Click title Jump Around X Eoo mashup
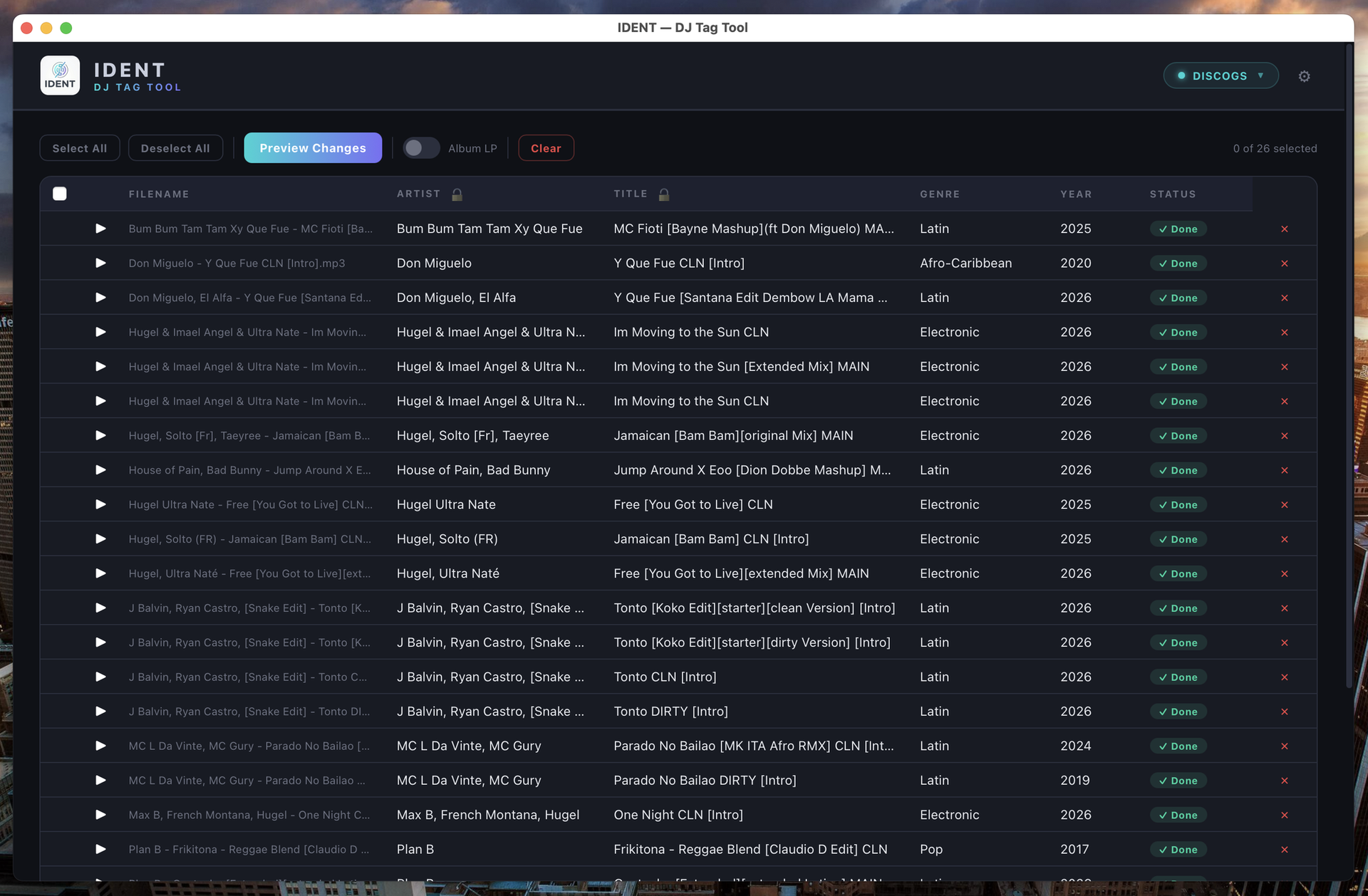 752,470
